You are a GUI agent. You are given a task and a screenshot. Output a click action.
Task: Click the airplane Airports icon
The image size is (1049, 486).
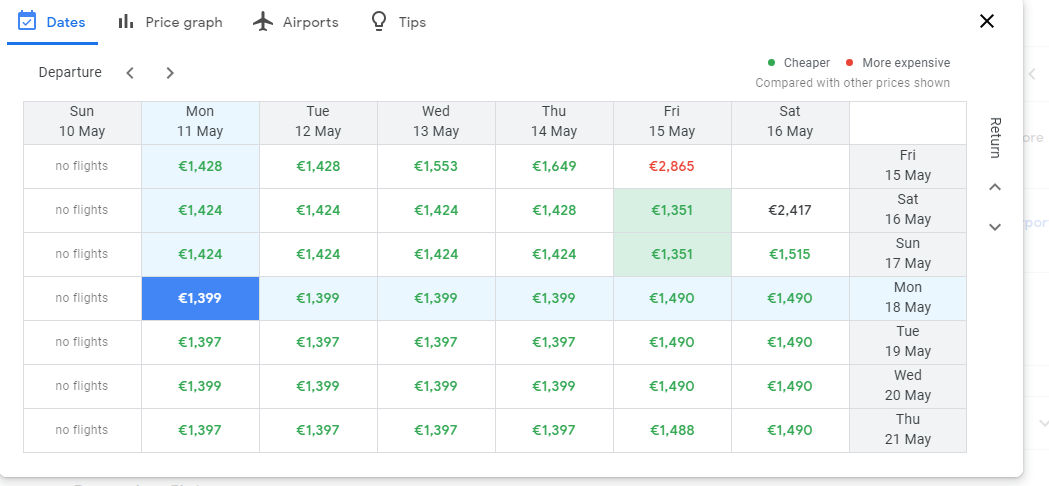click(x=263, y=21)
